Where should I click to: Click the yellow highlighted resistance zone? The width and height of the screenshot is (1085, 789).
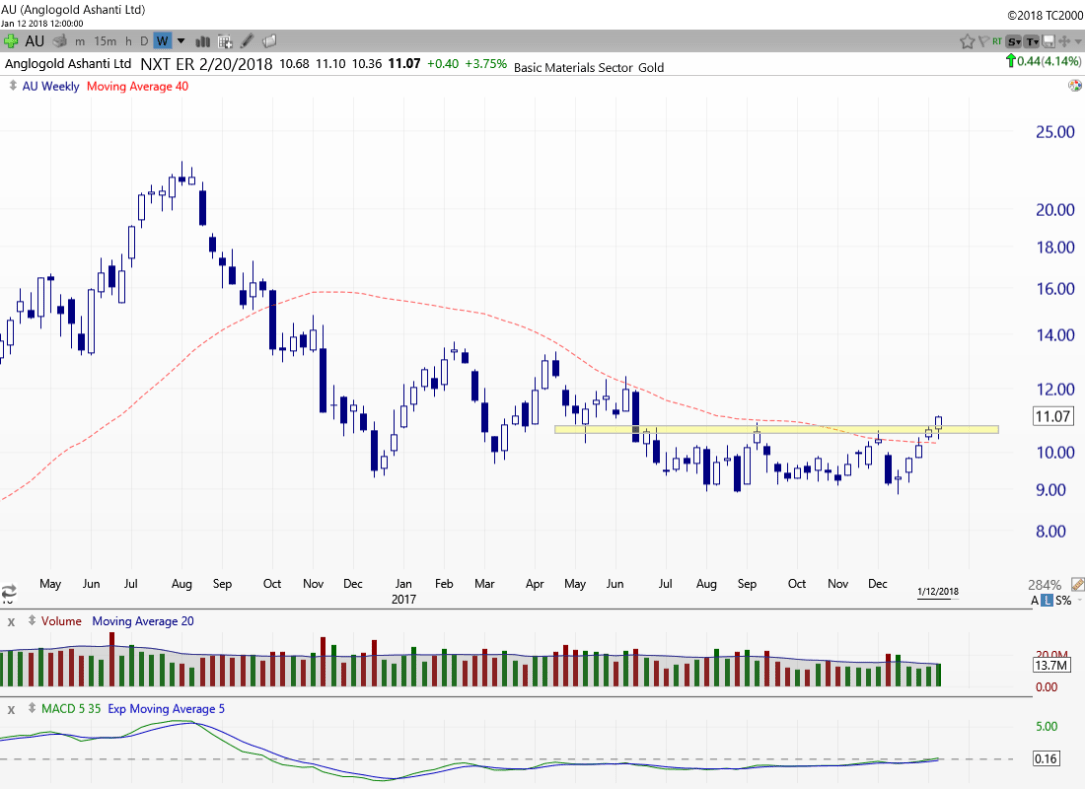coord(775,430)
